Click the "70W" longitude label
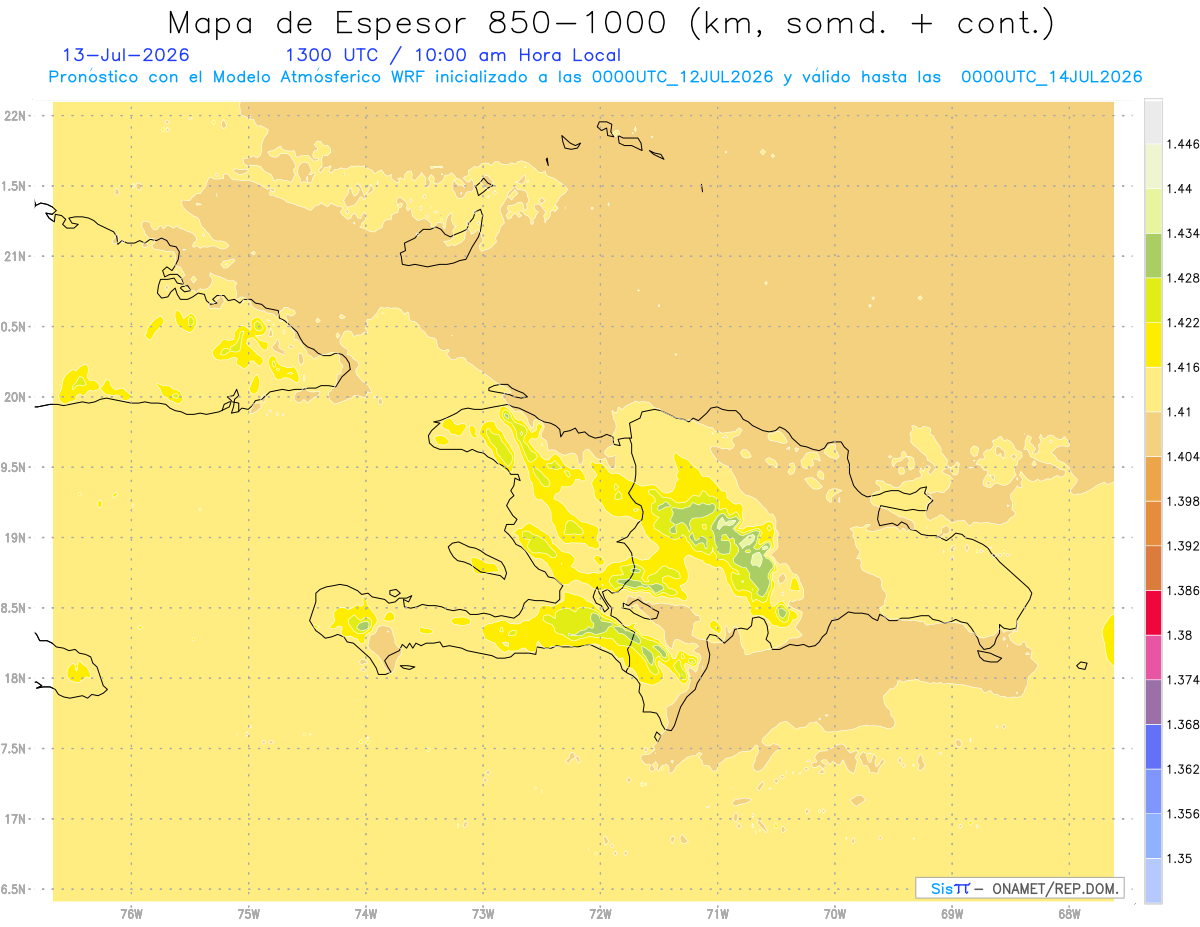Screen dimensions: 1200x927 [x=835, y=914]
